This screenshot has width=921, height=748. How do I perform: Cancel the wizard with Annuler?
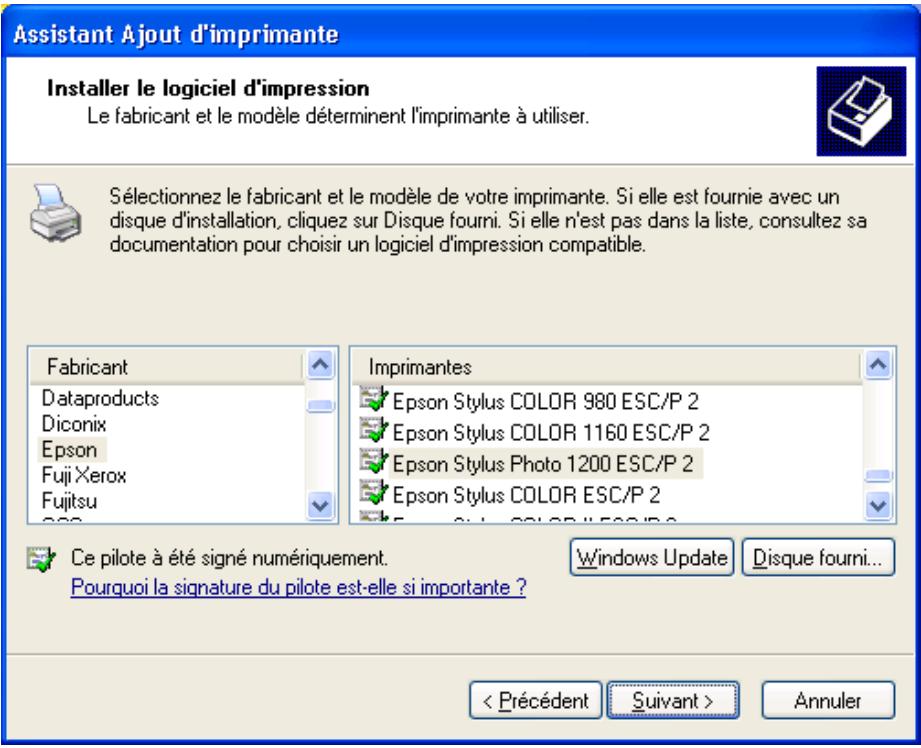828,700
